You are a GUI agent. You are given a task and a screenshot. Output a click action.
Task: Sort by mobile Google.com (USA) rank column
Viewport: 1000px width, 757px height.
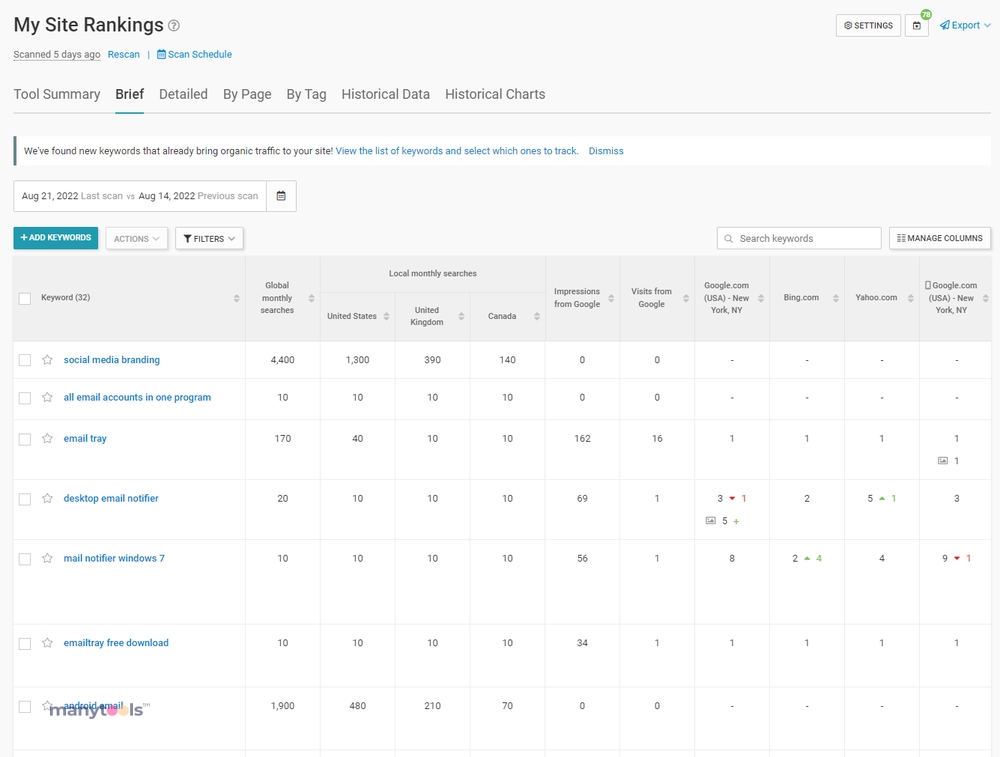tap(985, 298)
